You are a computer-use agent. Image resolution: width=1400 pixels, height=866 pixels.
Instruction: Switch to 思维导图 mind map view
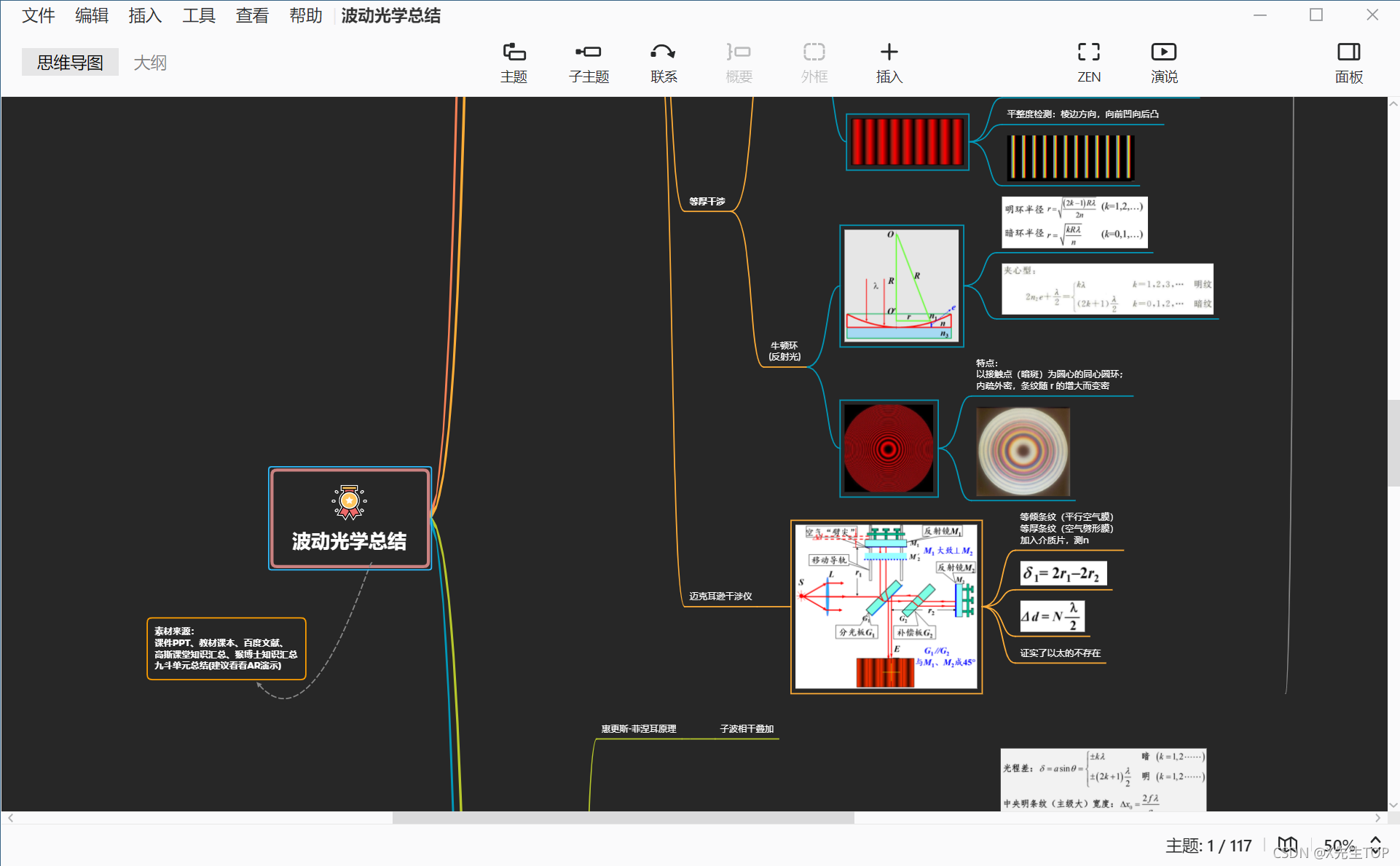pos(70,63)
